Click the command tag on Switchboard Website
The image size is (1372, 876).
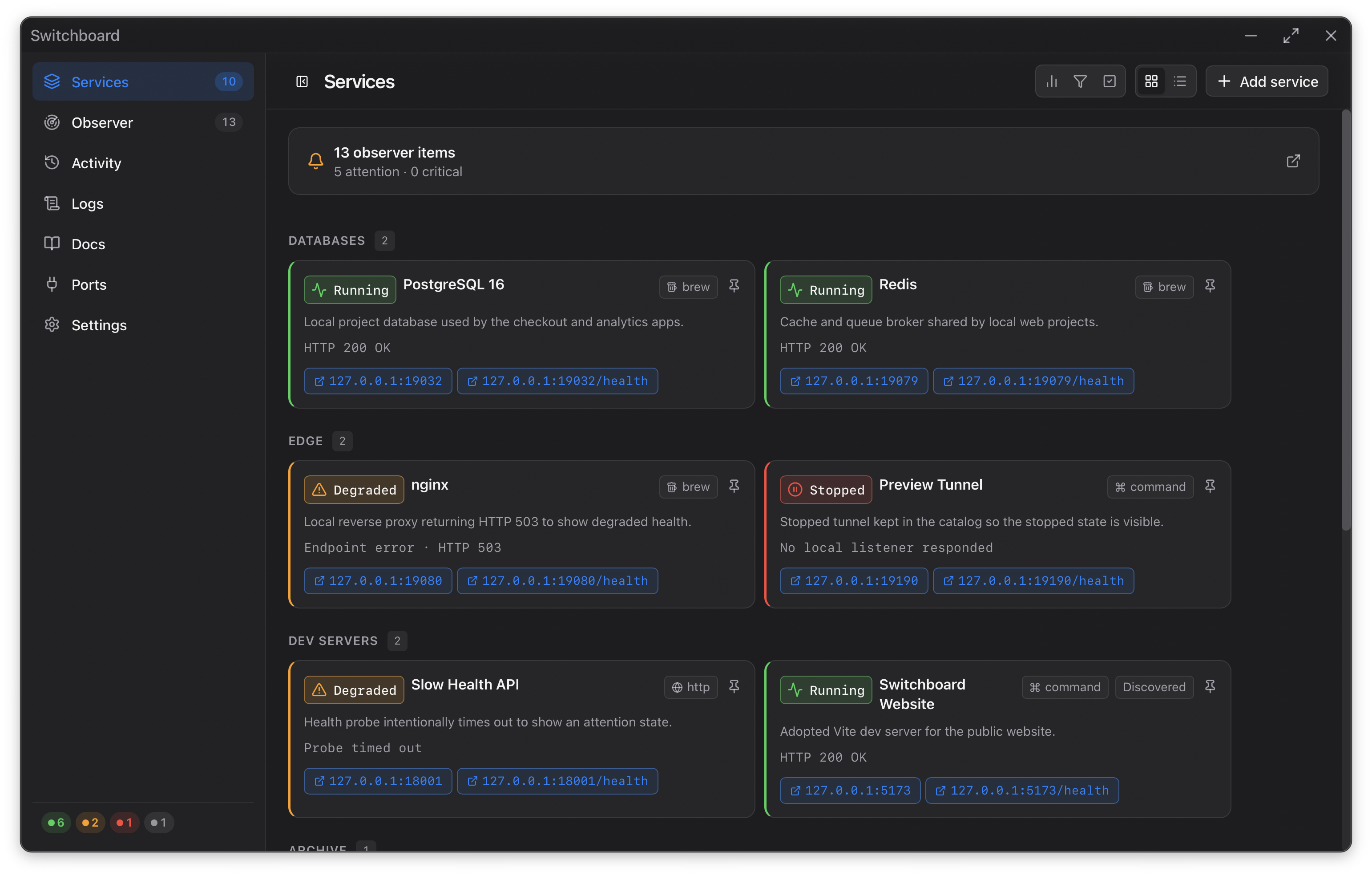coord(1065,687)
